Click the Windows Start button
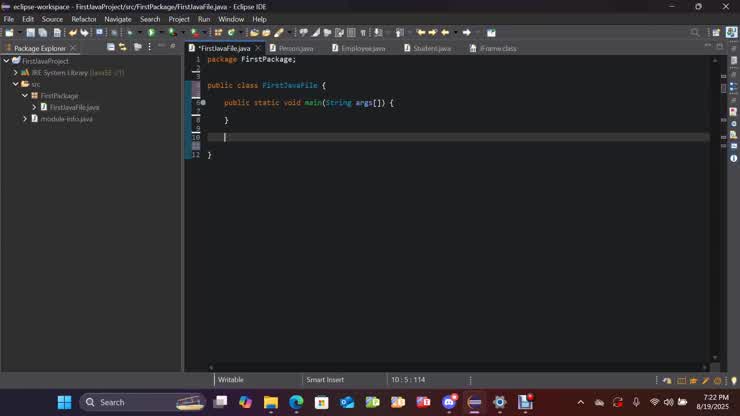 click(64, 402)
